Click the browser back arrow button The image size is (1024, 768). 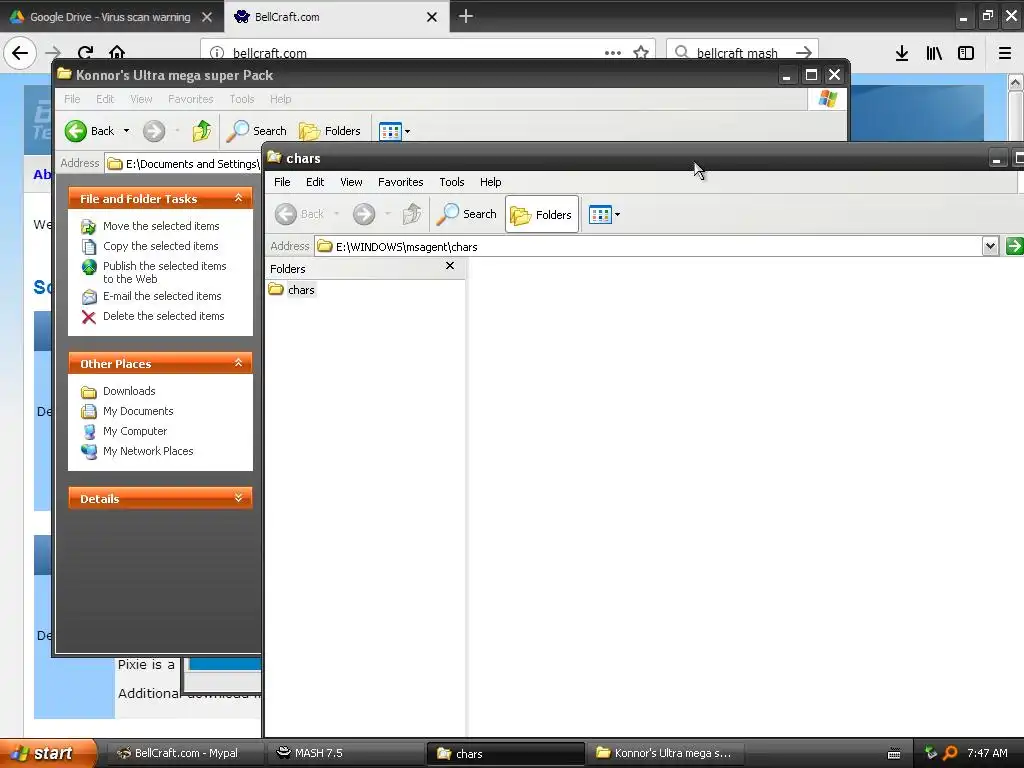pyautogui.click(x=20, y=53)
